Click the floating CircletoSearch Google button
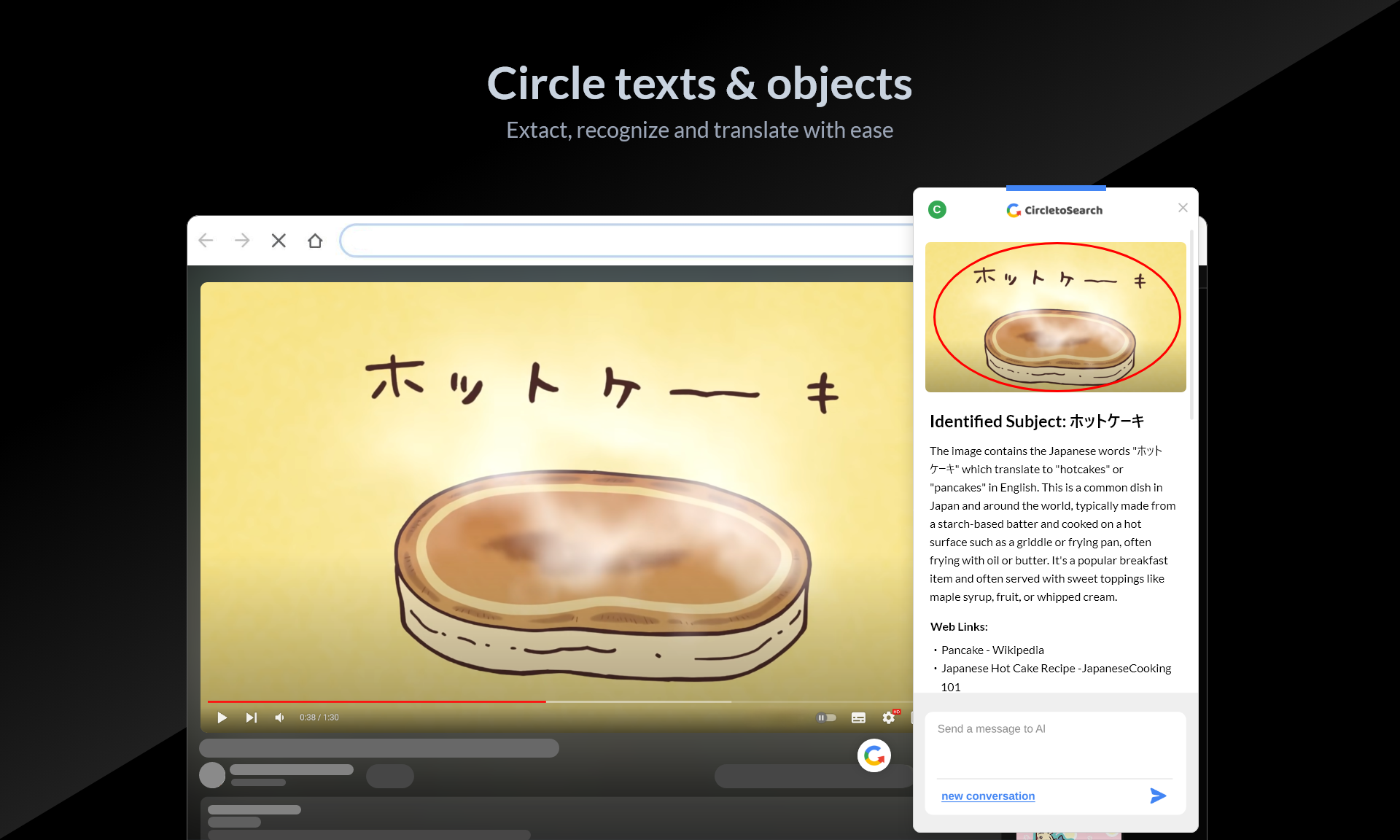1400x840 pixels. click(x=874, y=756)
